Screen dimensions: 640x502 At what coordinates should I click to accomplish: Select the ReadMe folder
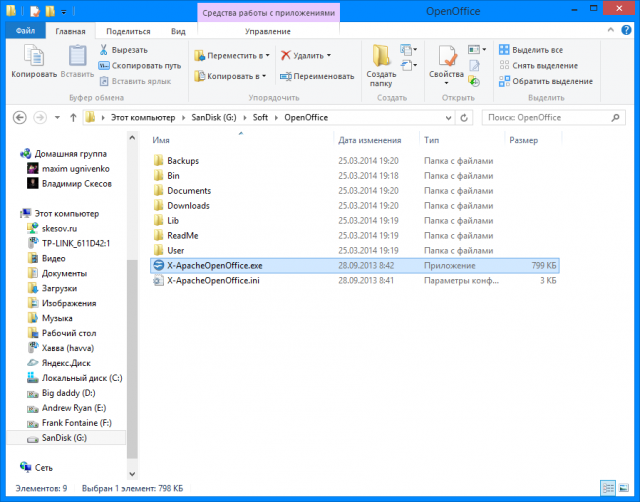tap(355, 235)
